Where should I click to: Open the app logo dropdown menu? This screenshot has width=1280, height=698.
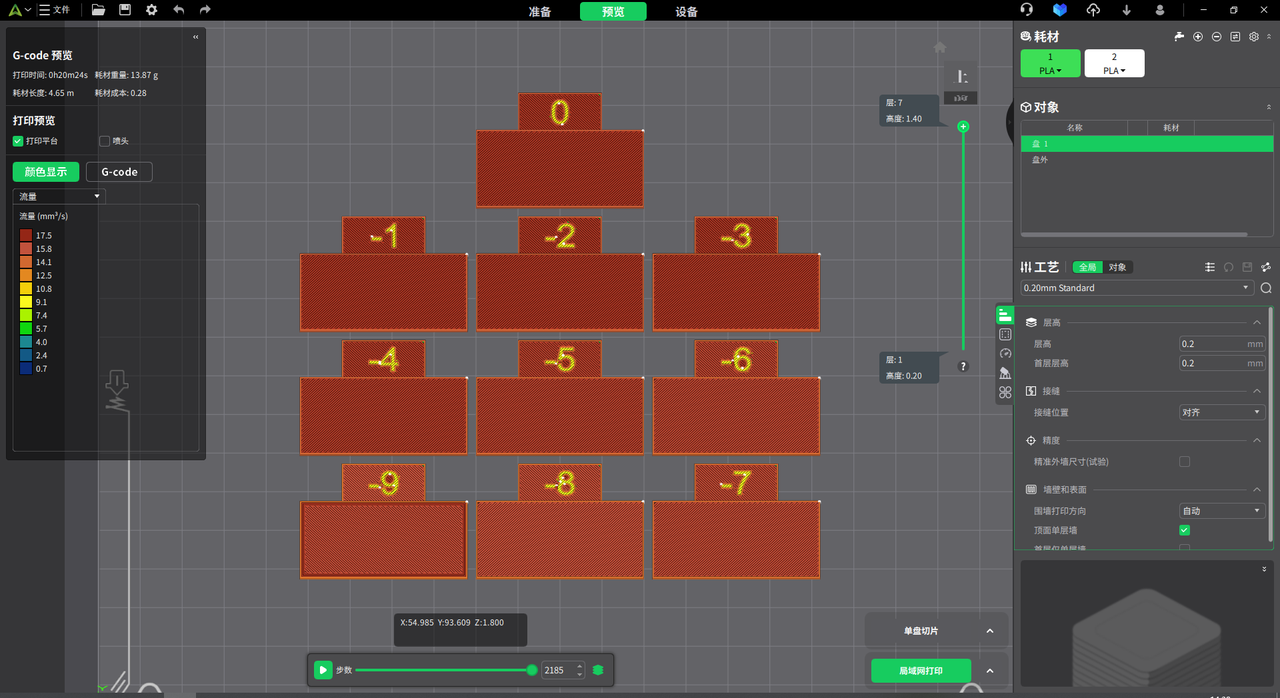[19, 9]
